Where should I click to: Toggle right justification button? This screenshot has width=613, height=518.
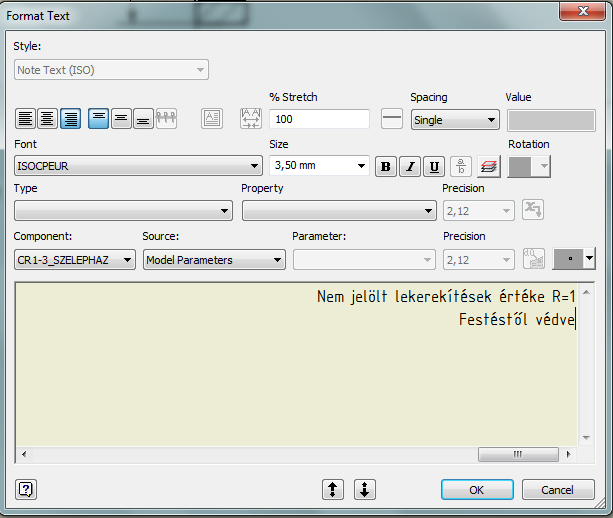pos(70,118)
